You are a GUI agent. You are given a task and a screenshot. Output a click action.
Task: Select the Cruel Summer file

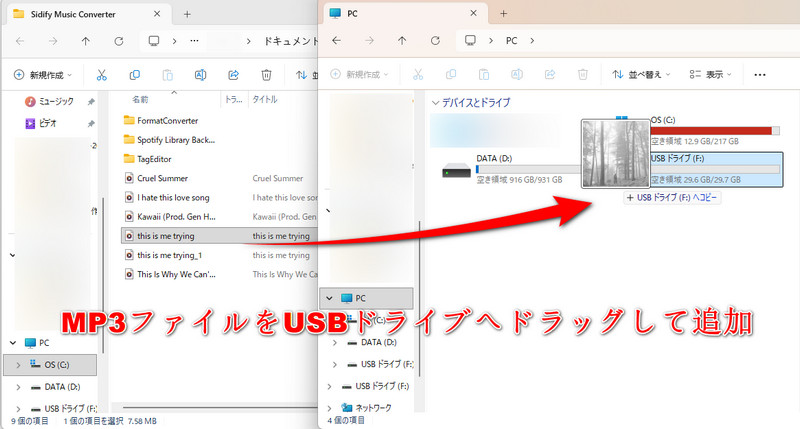[x=157, y=179]
